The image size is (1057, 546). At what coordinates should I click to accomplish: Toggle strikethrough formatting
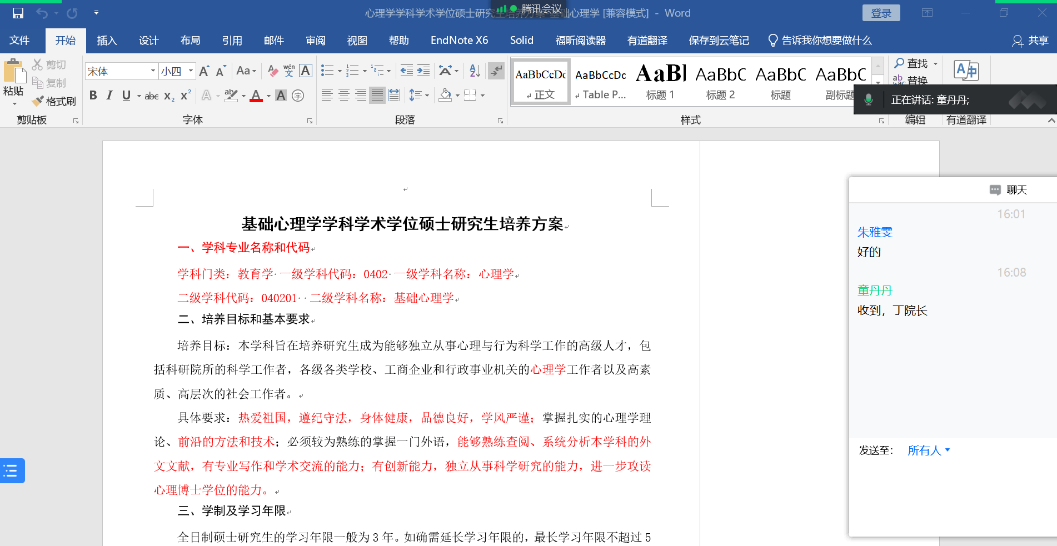pos(151,96)
